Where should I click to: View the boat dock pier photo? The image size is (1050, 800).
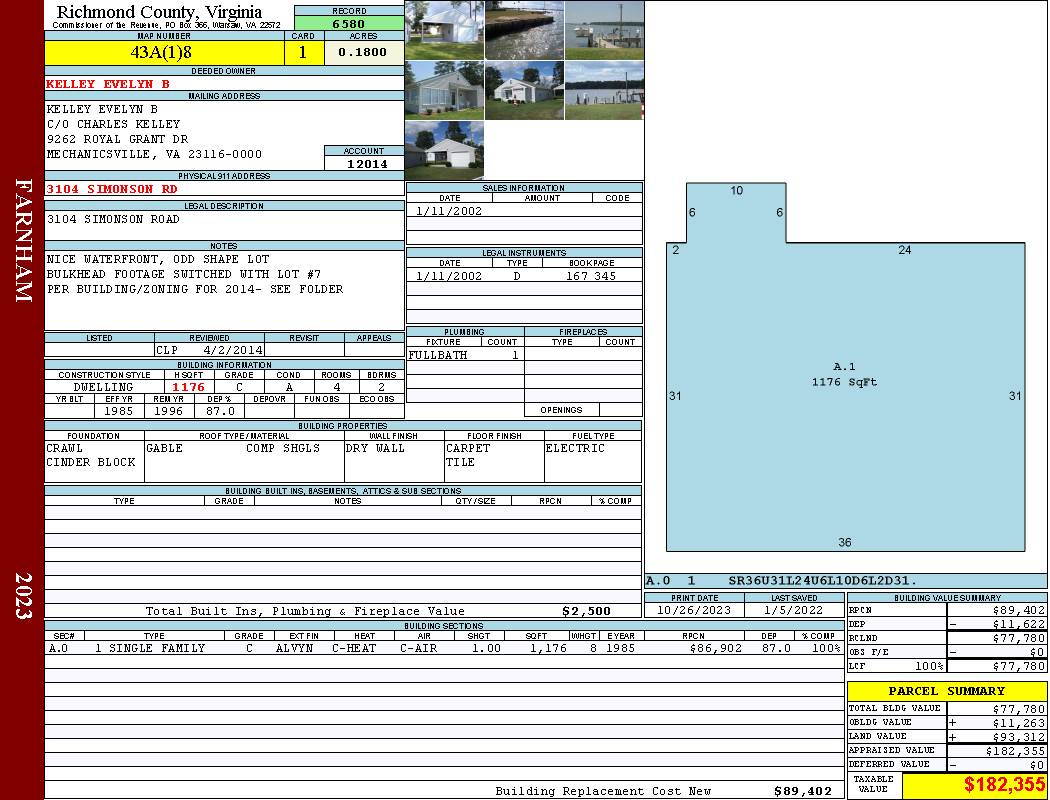pos(604,30)
